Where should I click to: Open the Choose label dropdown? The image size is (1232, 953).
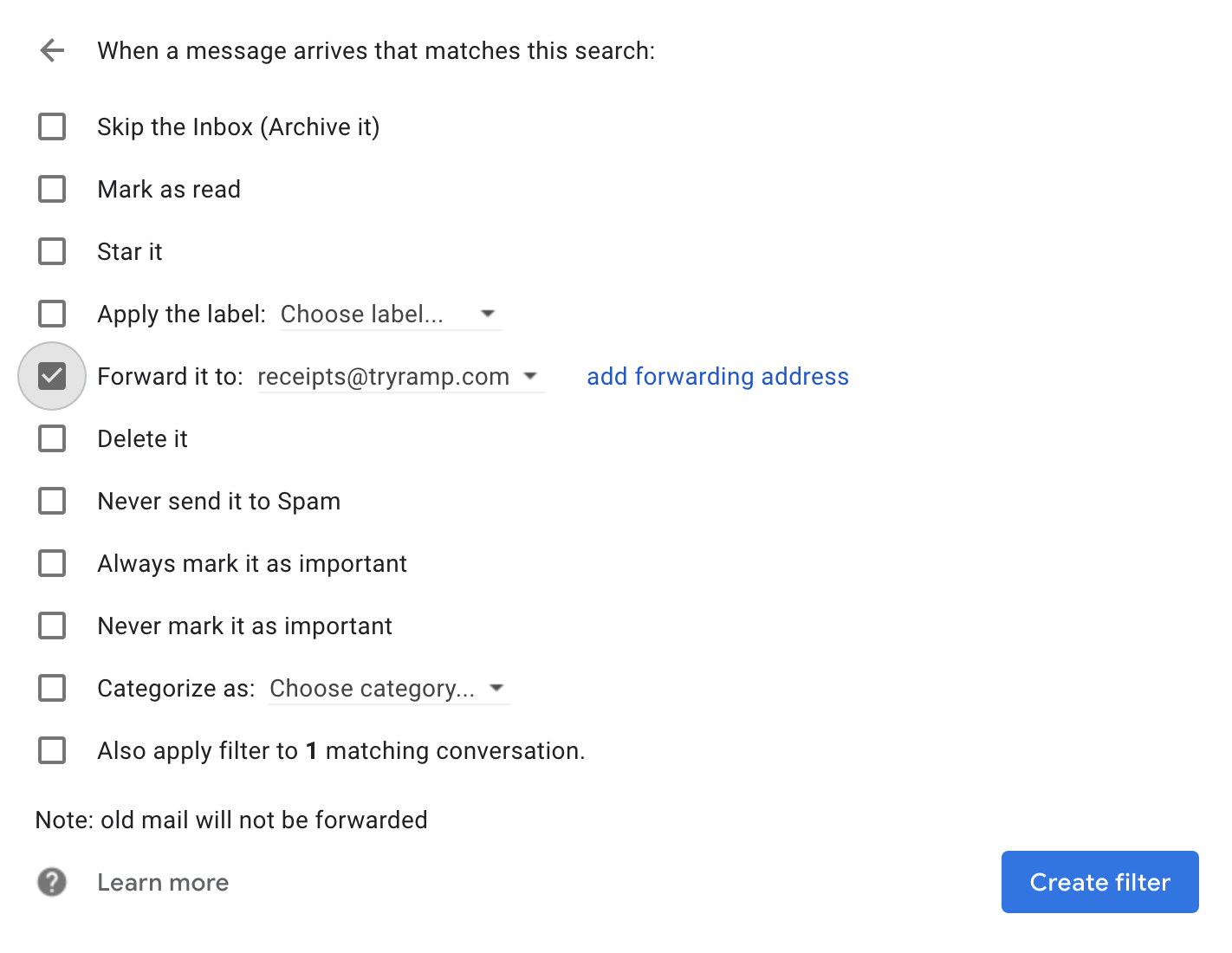point(390,314)
